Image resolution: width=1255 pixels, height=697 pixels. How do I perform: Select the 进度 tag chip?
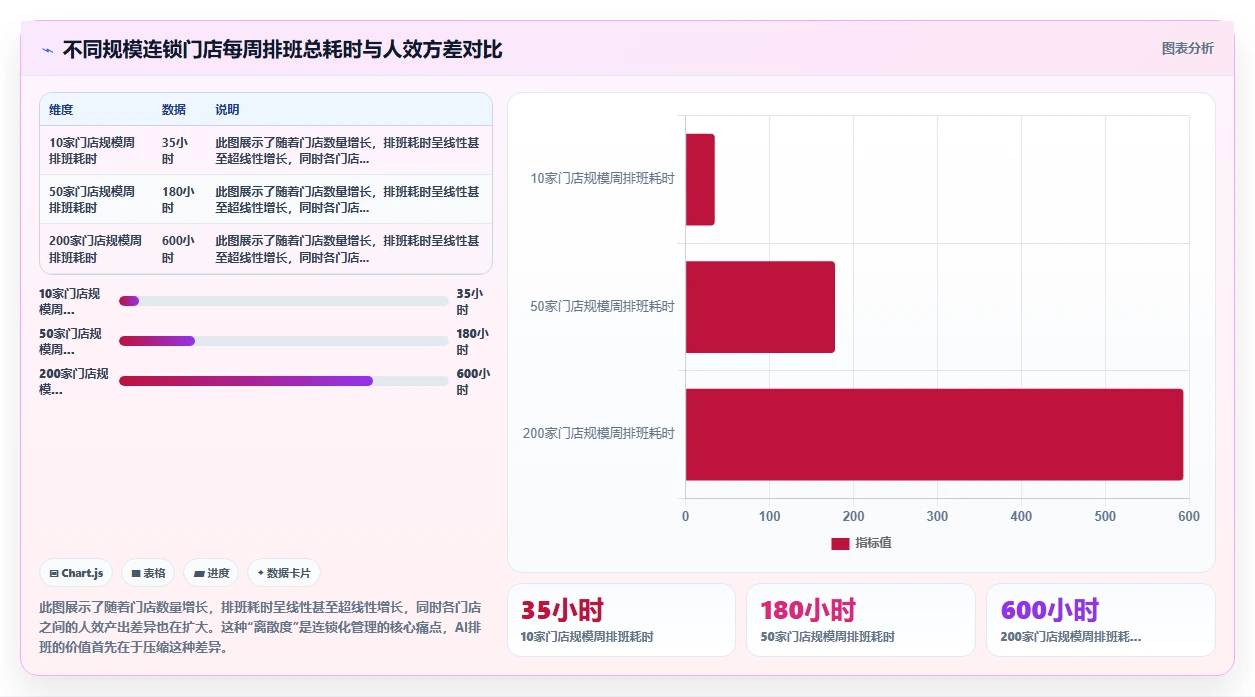point(211,573)
